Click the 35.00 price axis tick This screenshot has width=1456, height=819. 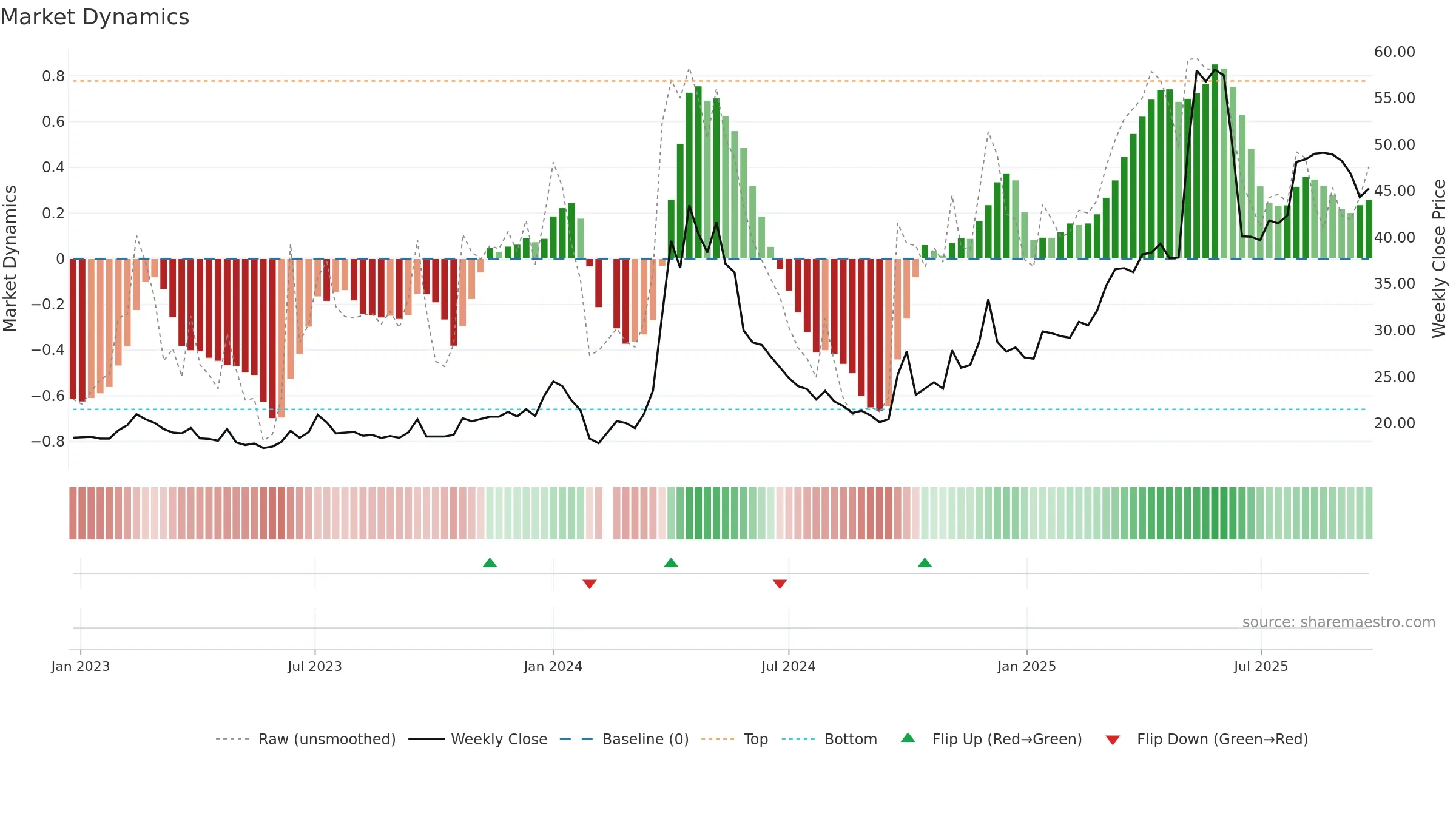1395,283
